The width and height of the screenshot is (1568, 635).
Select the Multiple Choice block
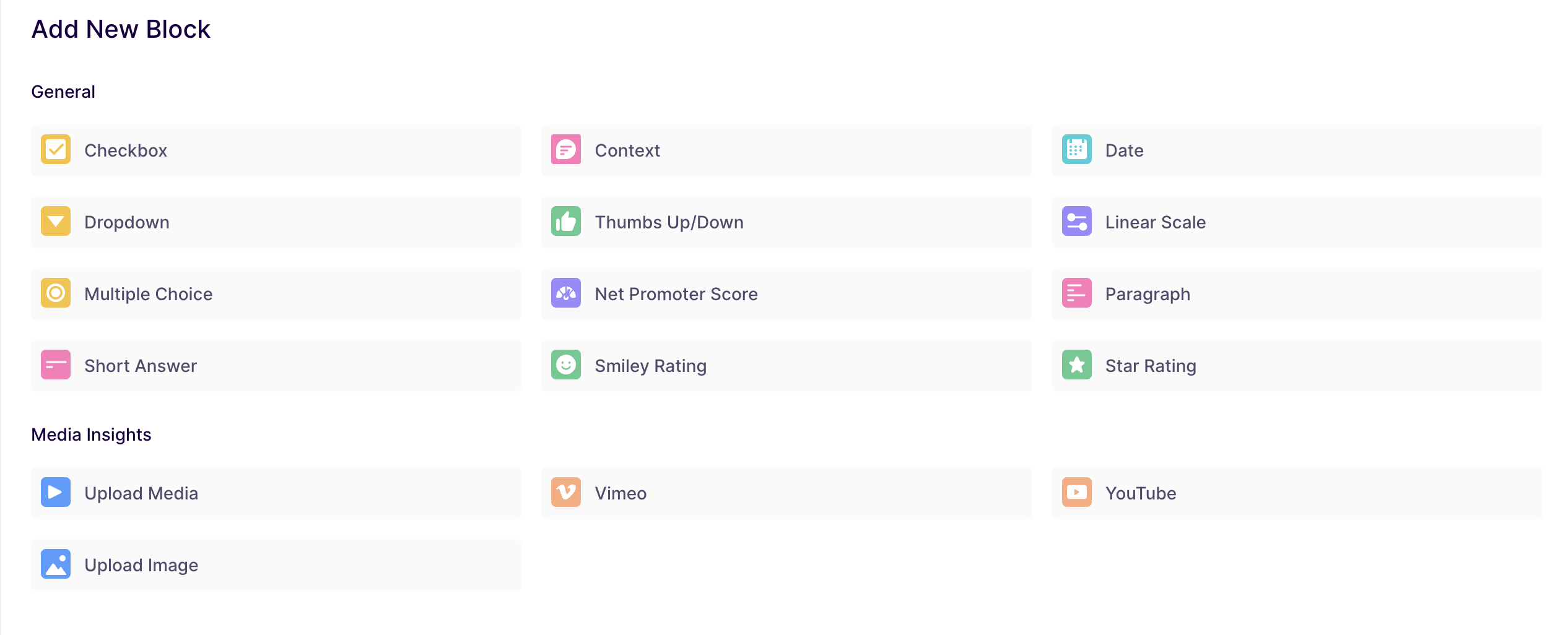coord(276,293)
